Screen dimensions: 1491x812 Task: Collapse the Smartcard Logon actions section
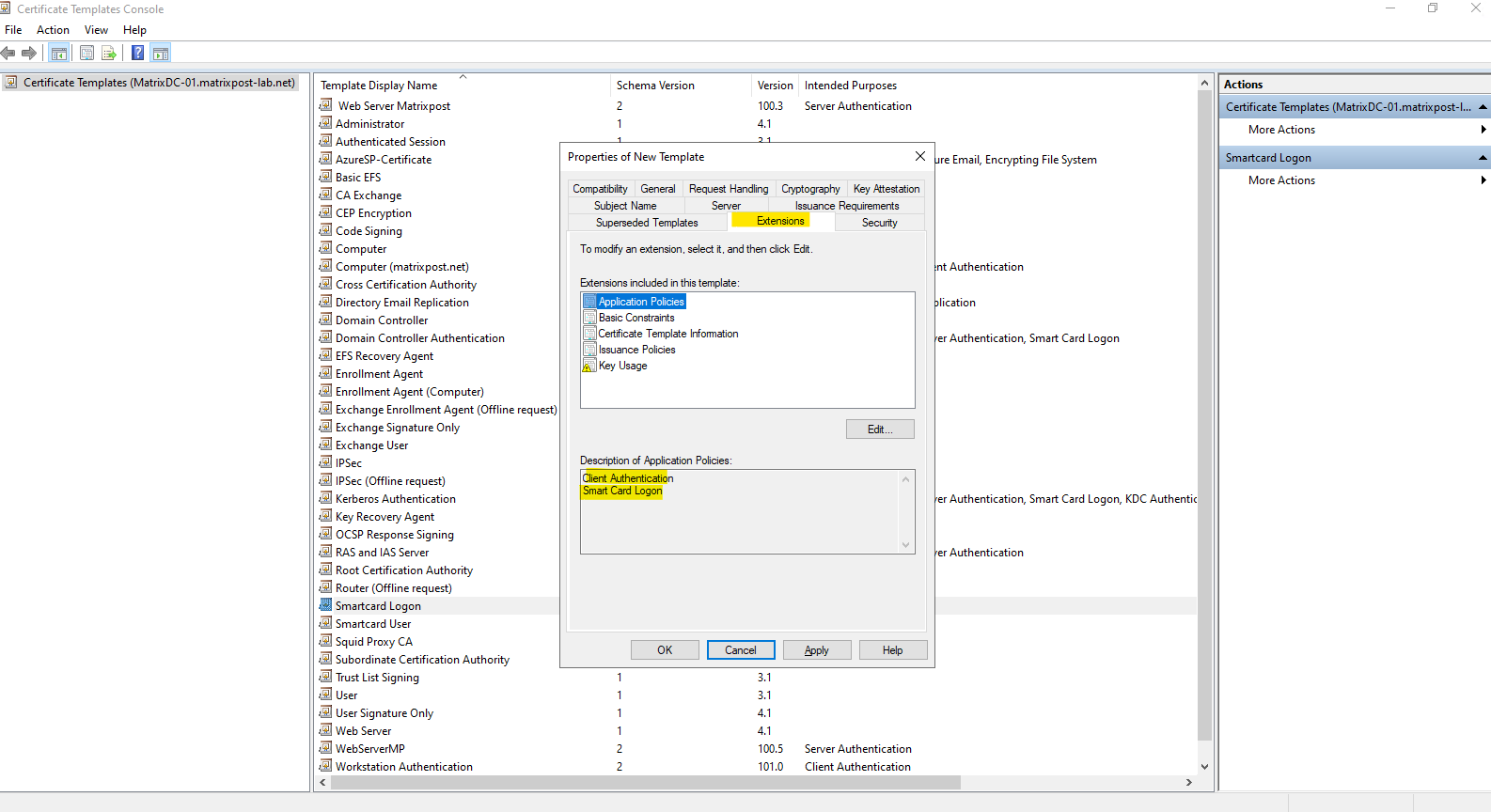pyautogui.click(x=1483, y=158)
